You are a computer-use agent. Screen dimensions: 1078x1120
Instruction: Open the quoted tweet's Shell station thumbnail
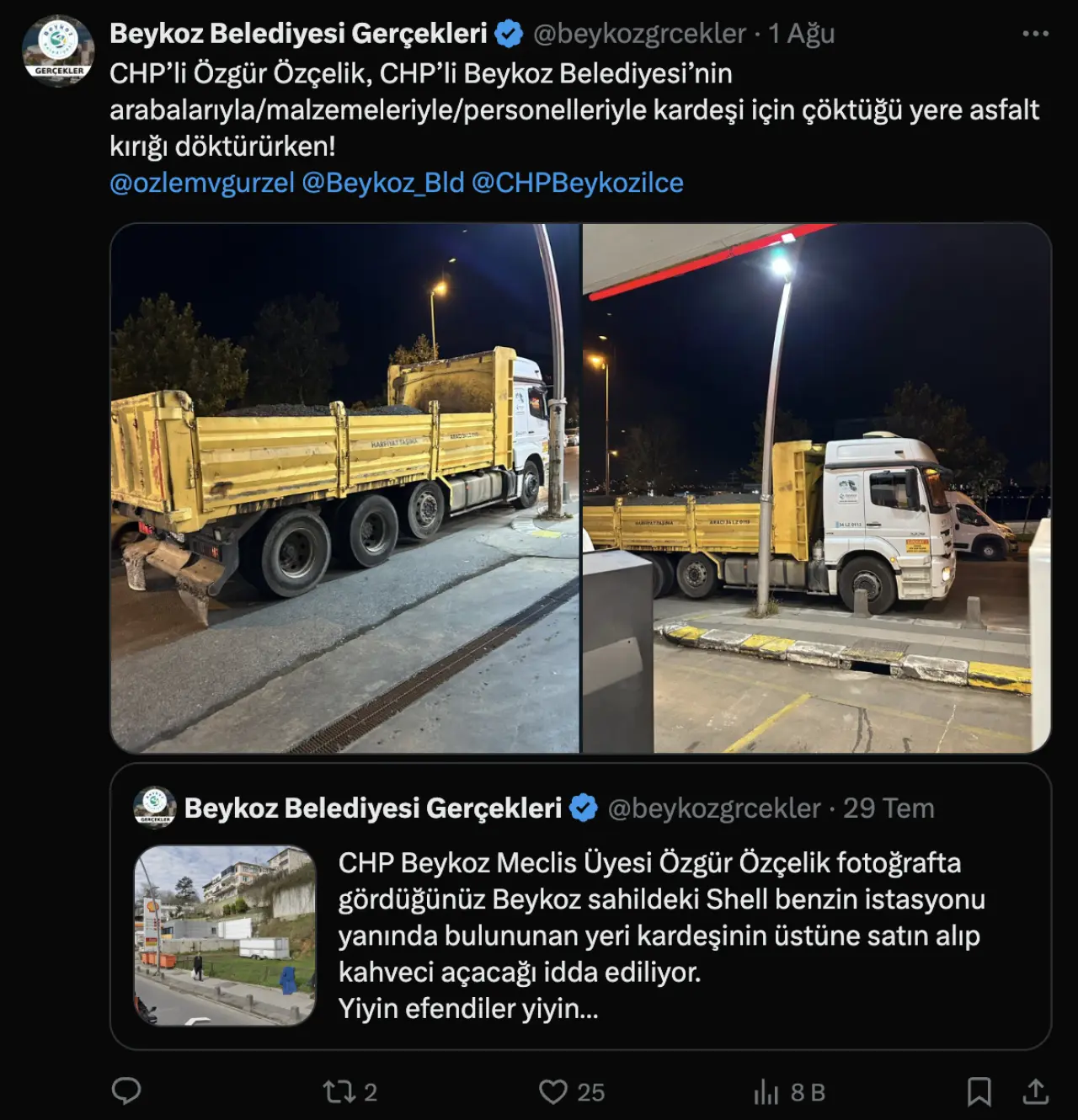(225, 936)
